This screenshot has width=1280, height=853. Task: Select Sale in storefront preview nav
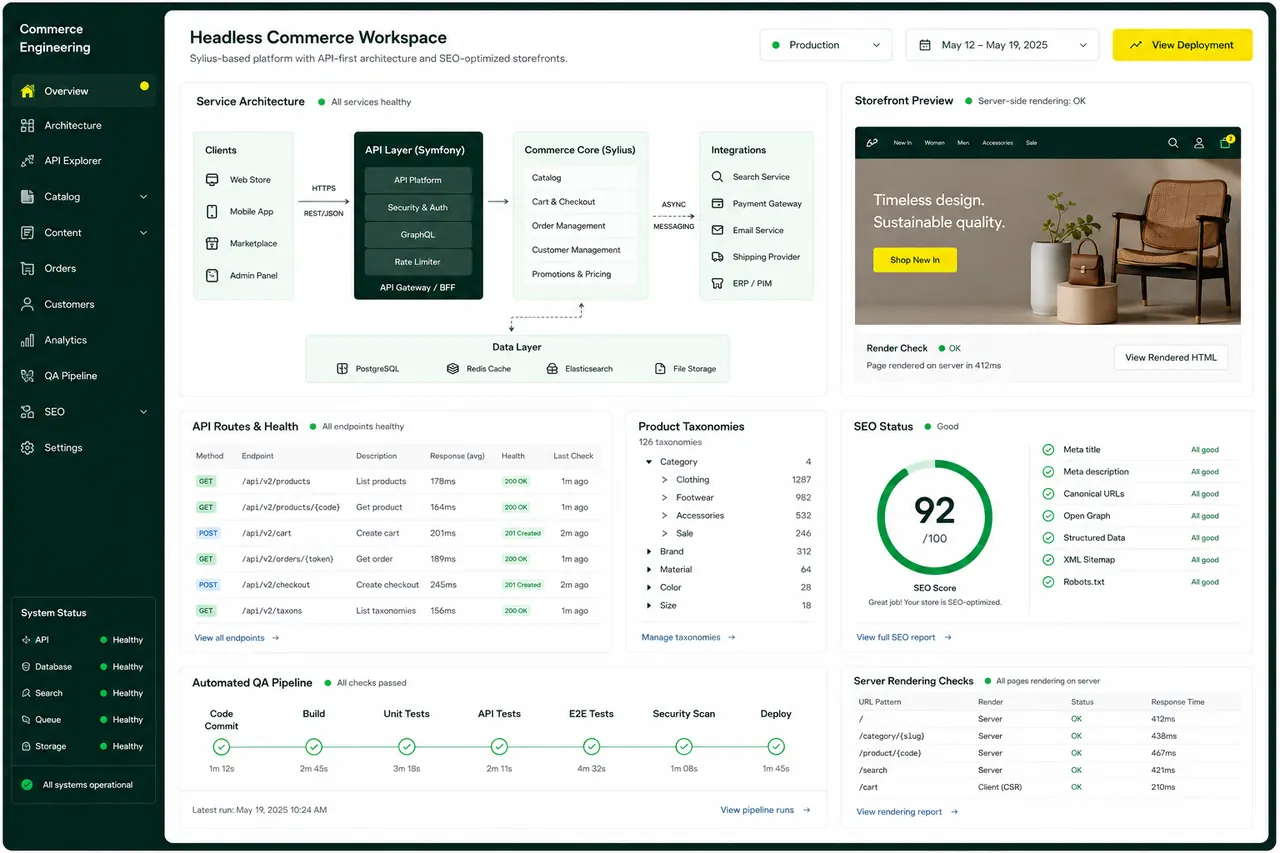(1031, 143)
